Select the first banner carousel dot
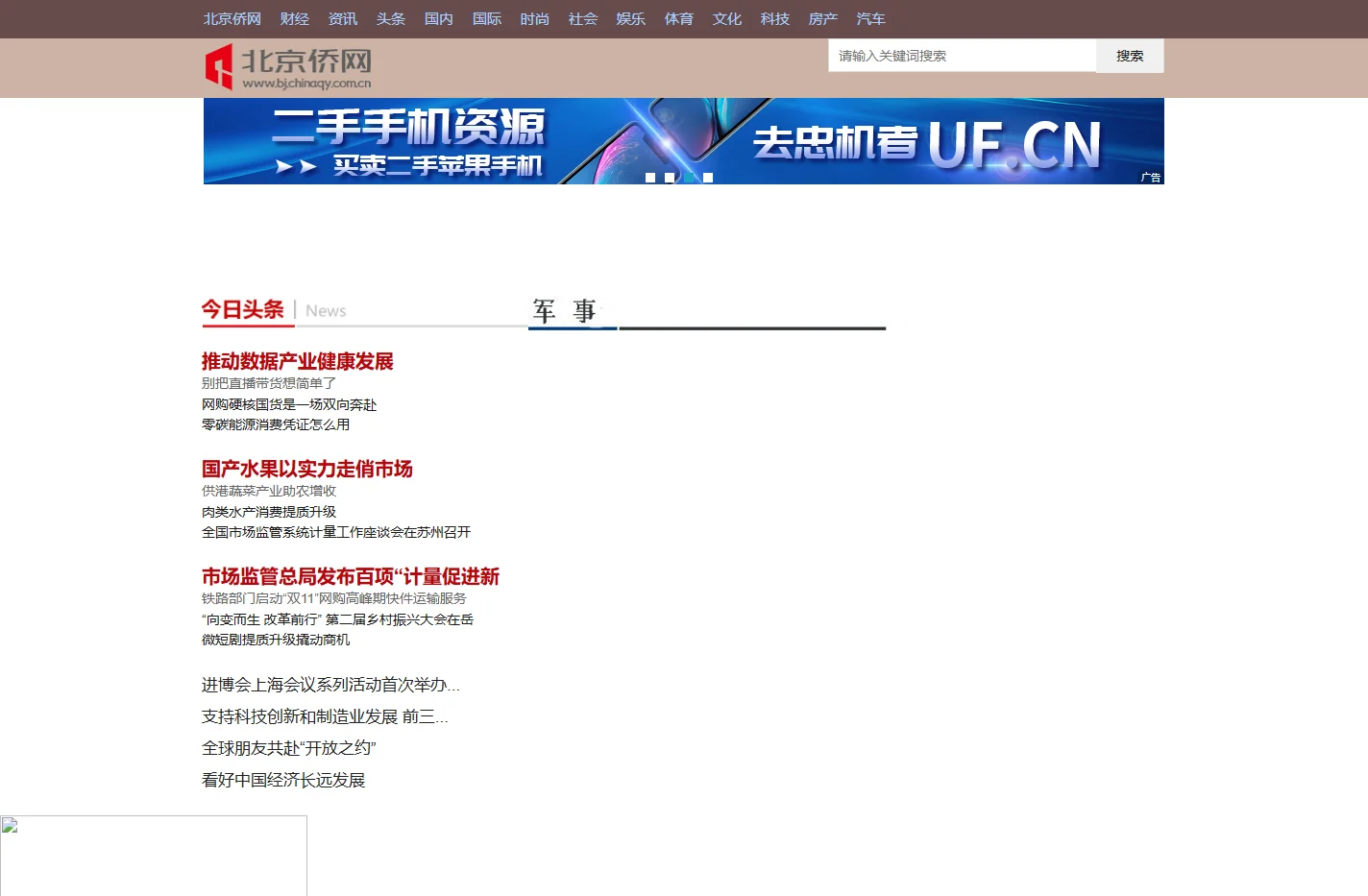Image resolution: width=1368 pixels, height=896 pixels. click(650, 178)
